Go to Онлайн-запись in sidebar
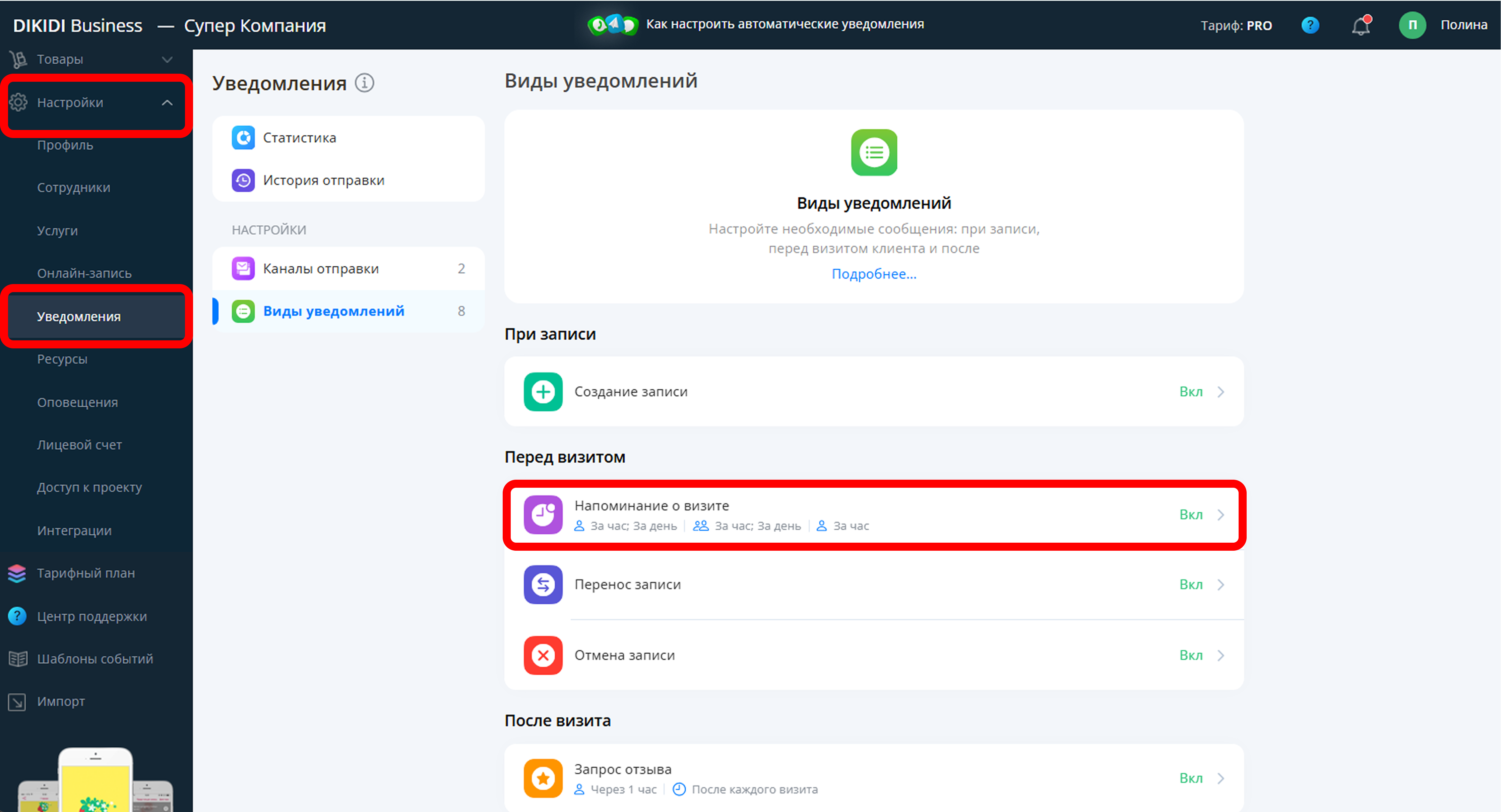 (x=84, y=273)
